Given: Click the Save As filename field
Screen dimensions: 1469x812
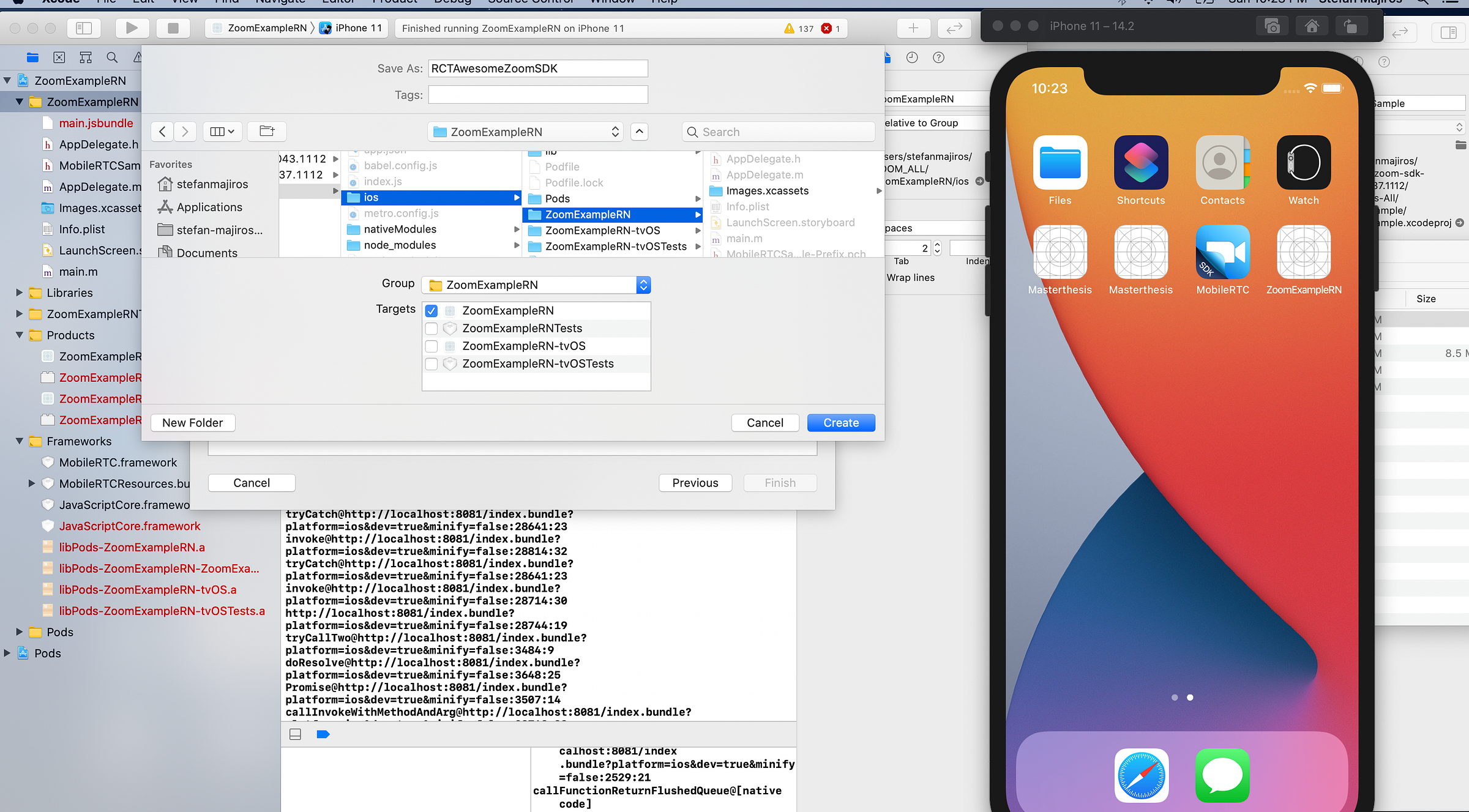Looking at the screenshot, I should click(x=537, y=69).
